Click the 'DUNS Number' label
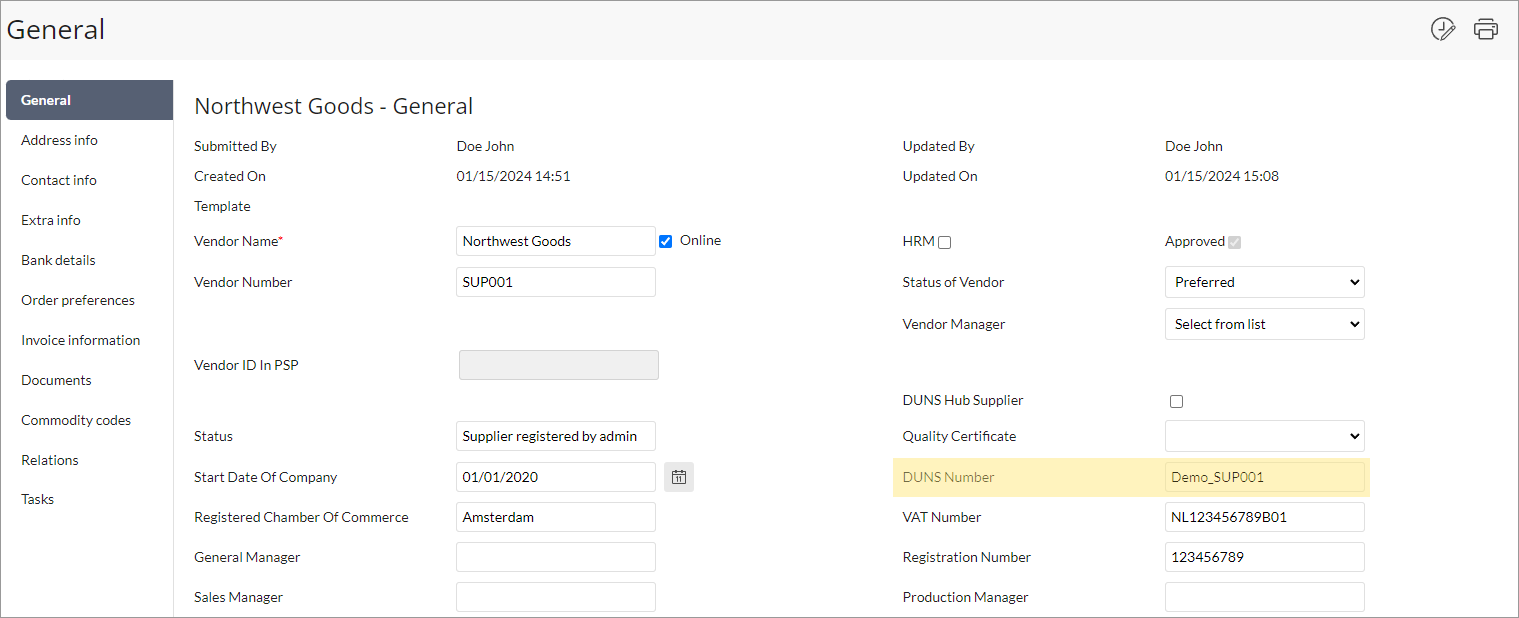Screen dimensions: 1519x618 948,477
